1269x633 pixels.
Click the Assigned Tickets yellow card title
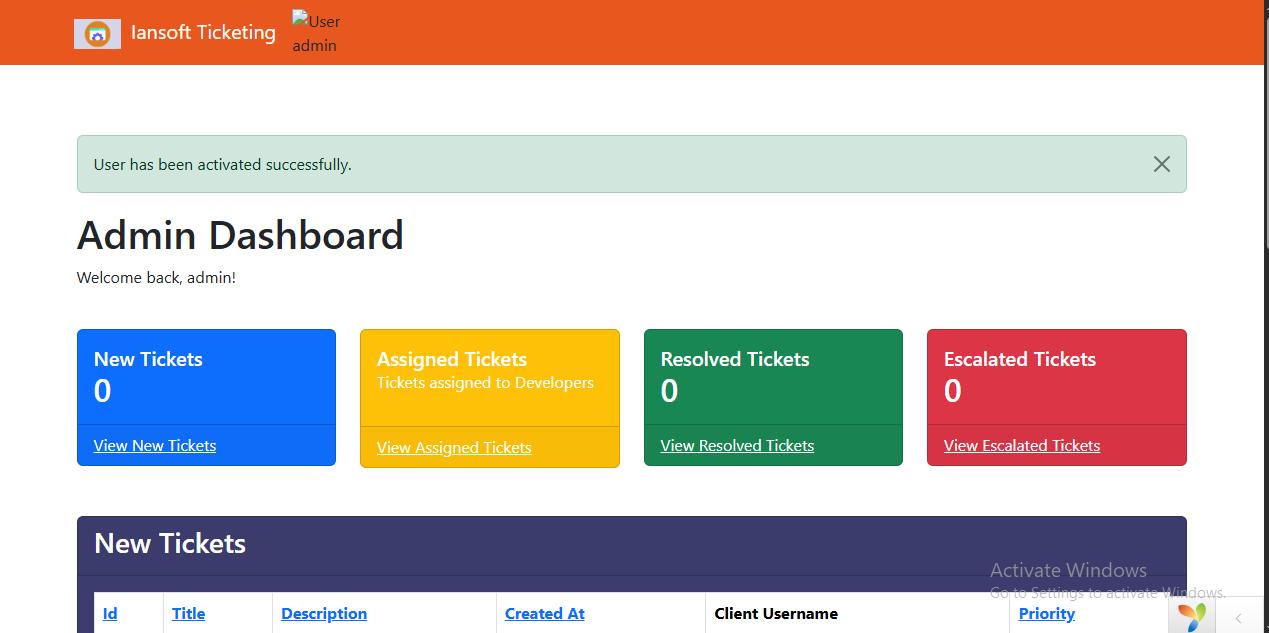tap(452, 359)
